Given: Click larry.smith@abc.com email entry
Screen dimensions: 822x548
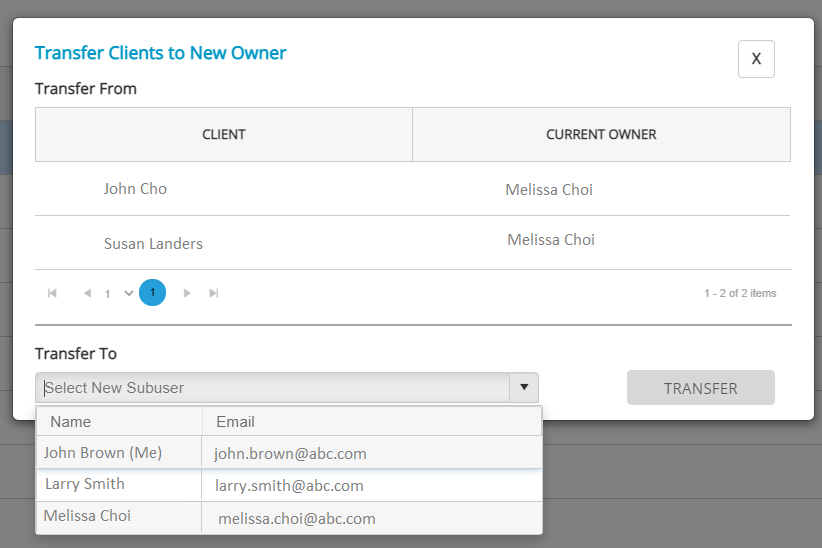Looking at the screenshot, I should (x=289, y=486).
